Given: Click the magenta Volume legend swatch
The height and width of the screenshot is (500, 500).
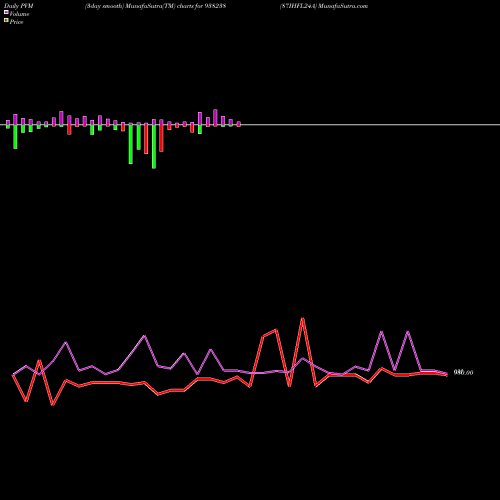Looking at the screenshot, I should (6, 12).
